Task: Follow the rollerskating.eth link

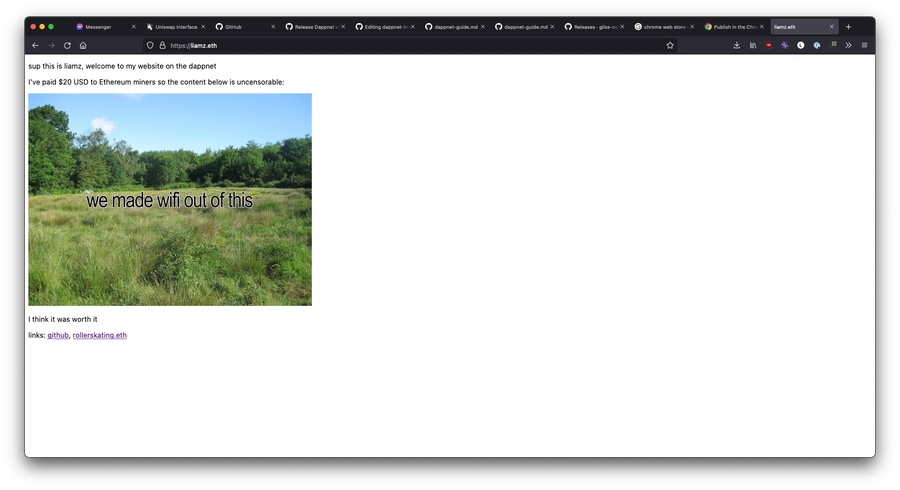Action: click(100, 335)
